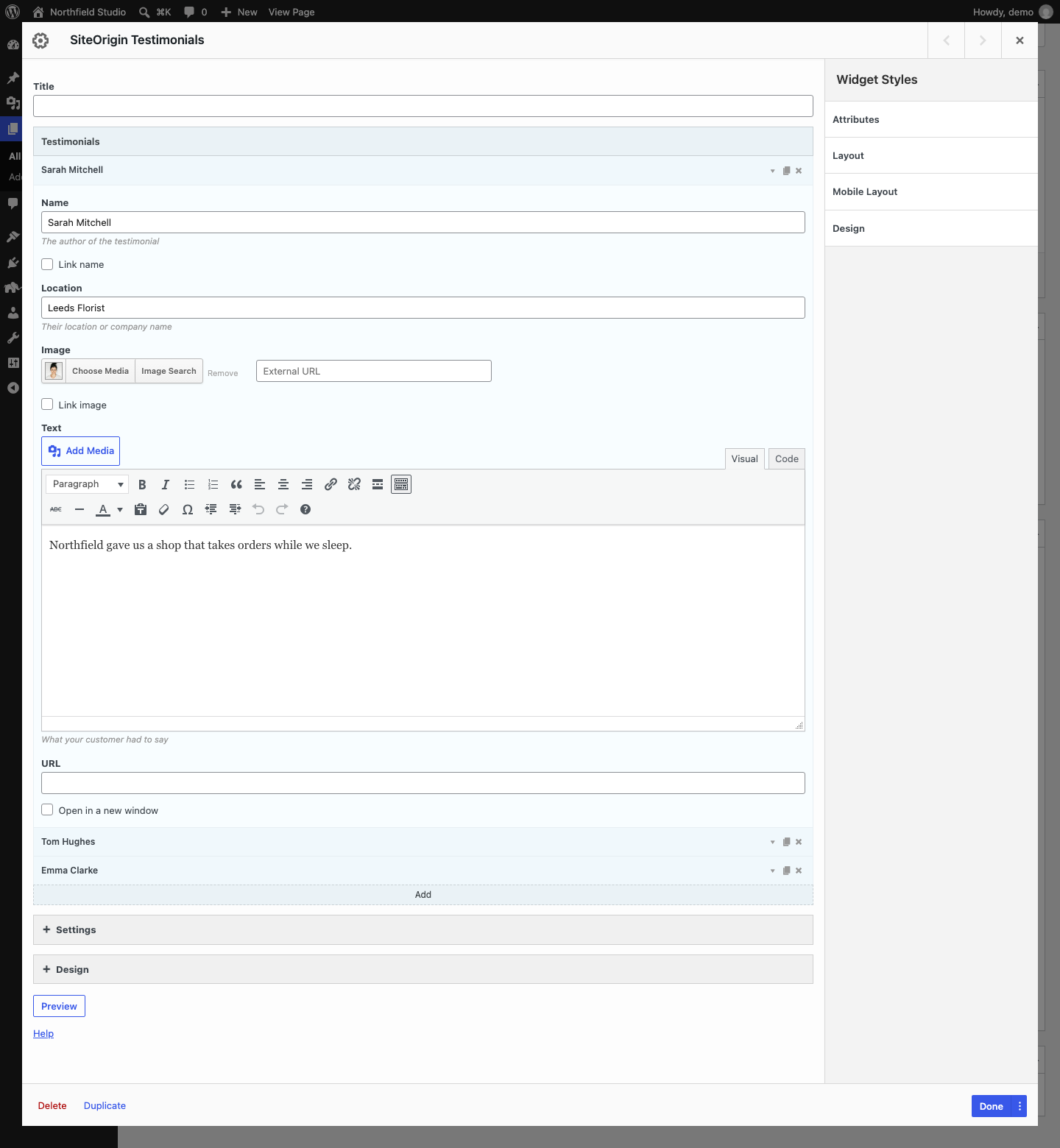The image size is (1060, 1148).
Task: Click View Page in the admin bar
Action: point(291,12)
